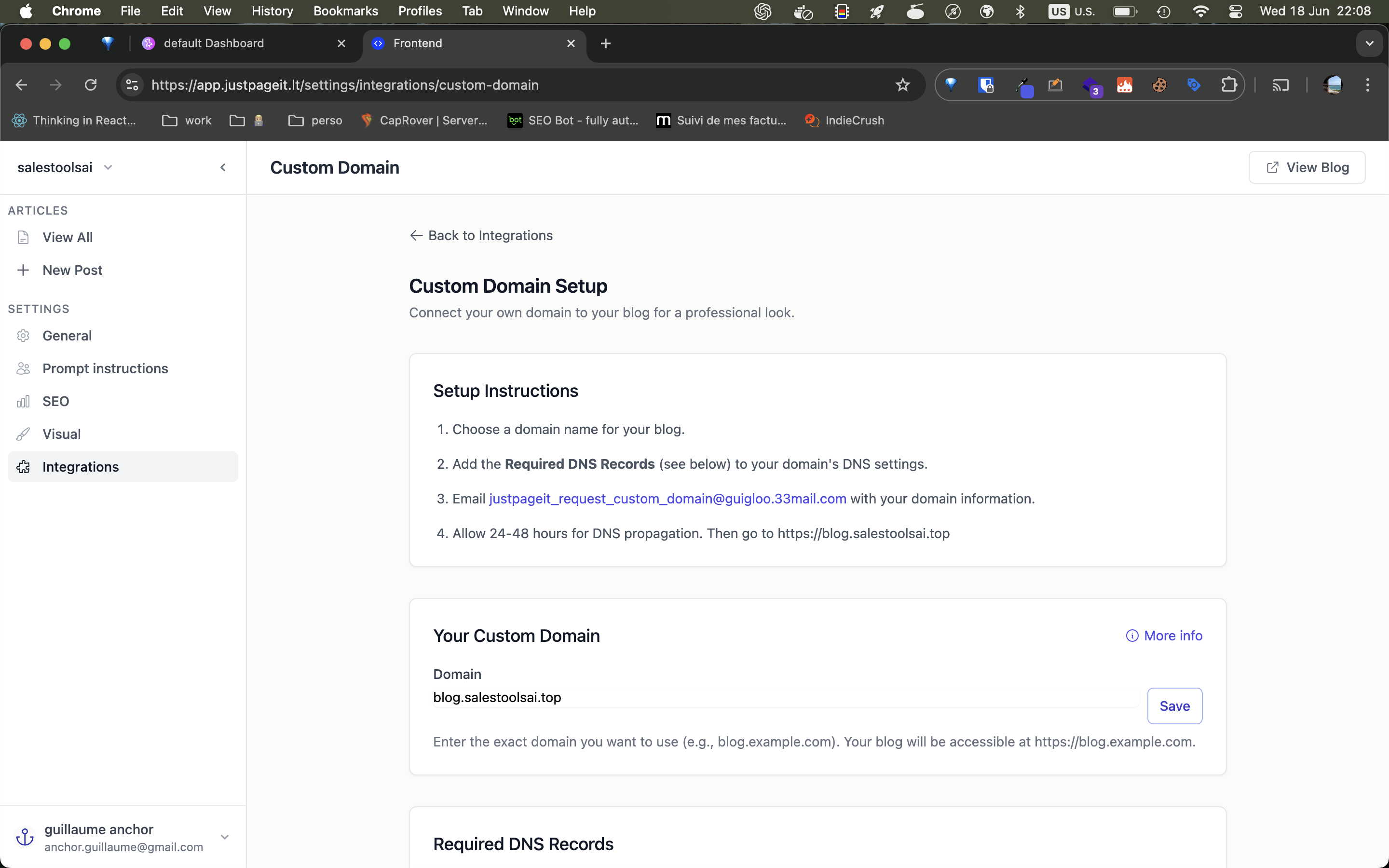The height and width of the screenshot is (868, 1389).
Task: Open the Window menu
Action: pos(525,11)
